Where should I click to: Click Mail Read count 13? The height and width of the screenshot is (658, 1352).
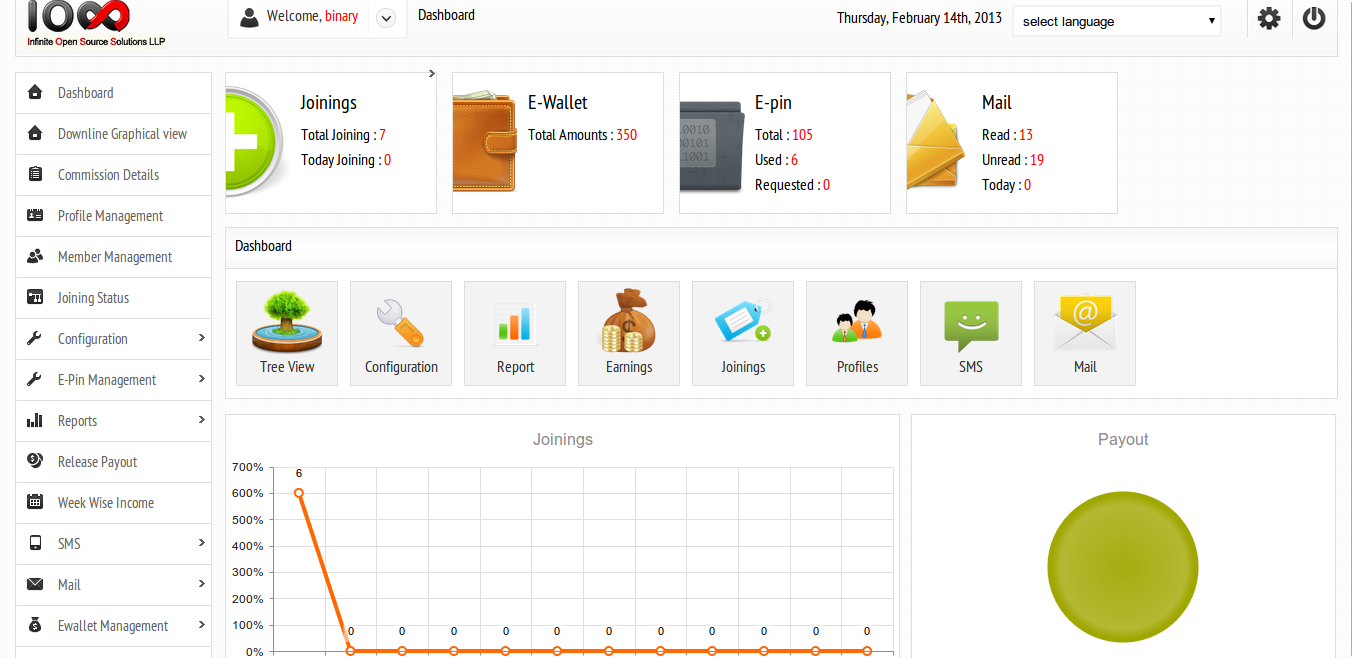coord(1026,135)
